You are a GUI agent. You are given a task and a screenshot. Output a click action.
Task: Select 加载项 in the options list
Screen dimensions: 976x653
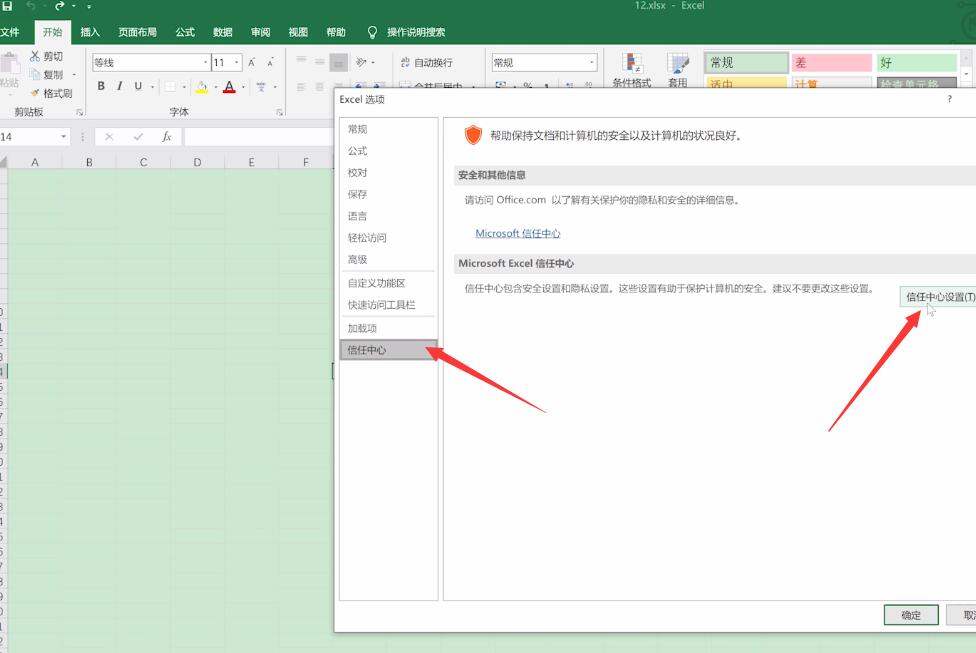pos(388,328)
